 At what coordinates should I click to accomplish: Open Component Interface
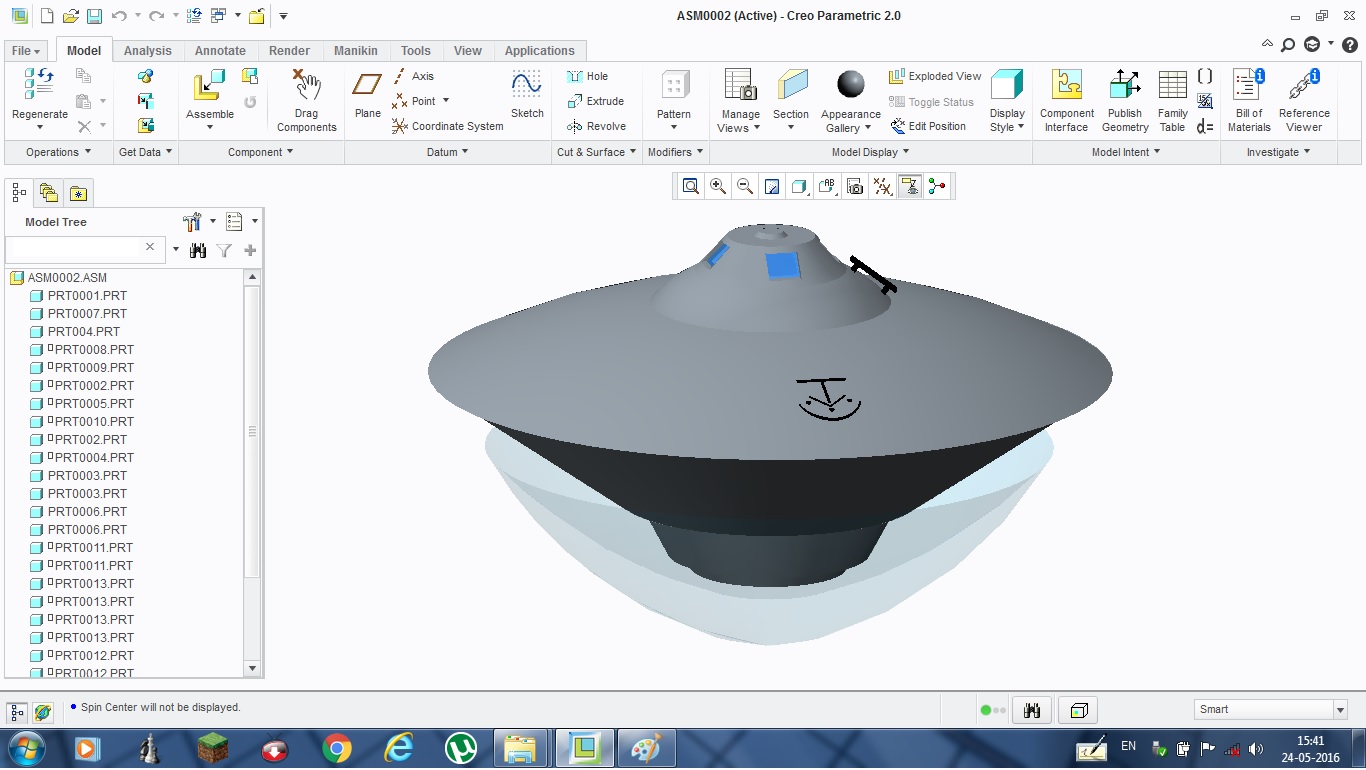click(x=1067, y=100)
